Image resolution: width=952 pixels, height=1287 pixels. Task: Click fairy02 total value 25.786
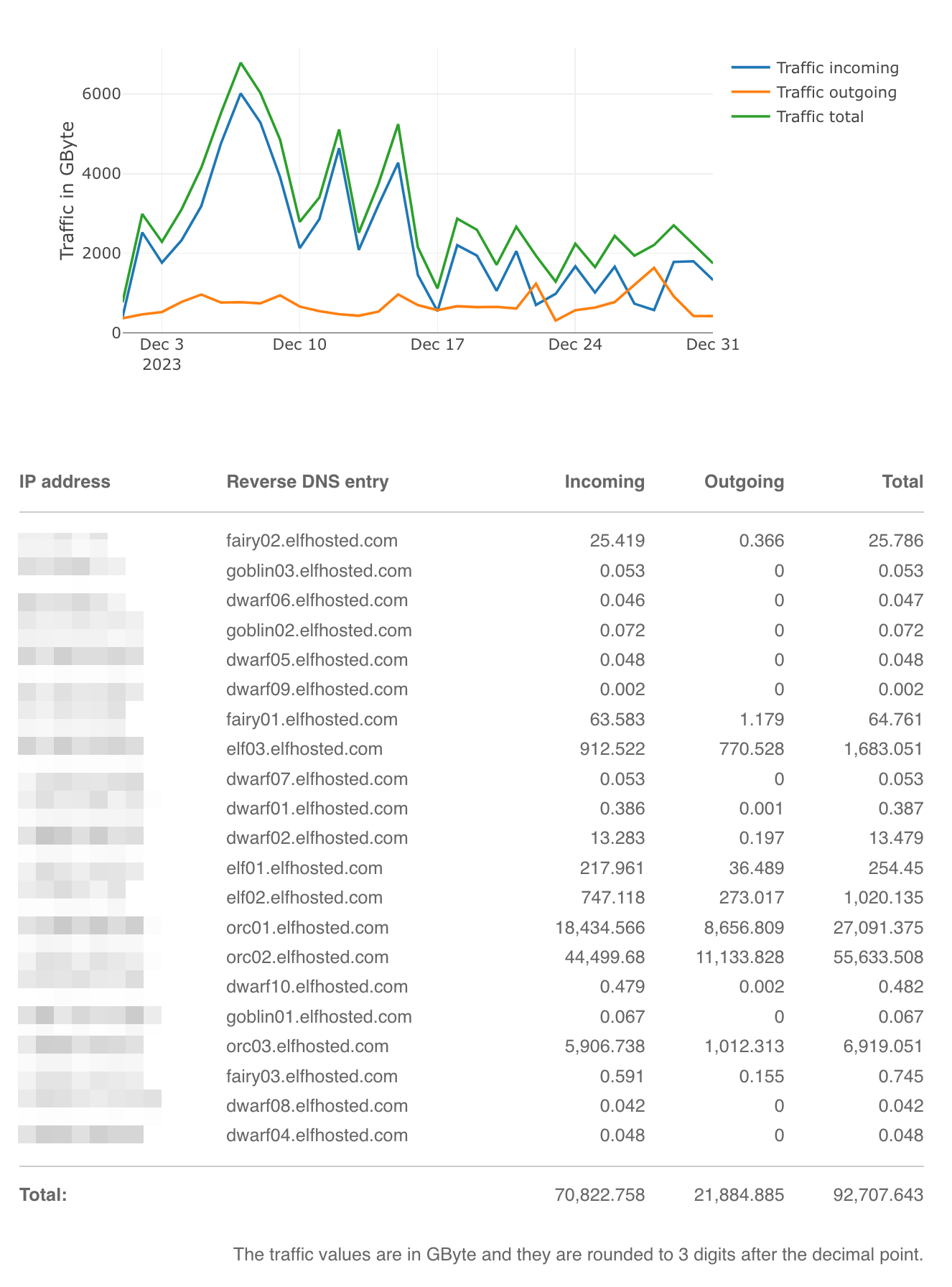click(896, 540)
